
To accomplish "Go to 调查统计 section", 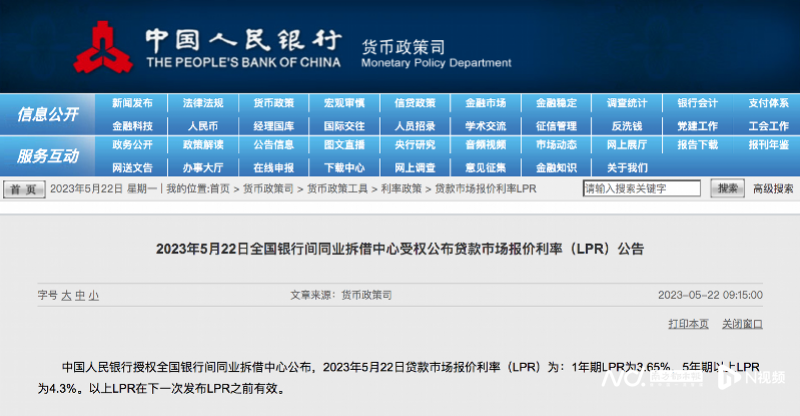I will 627,103.
